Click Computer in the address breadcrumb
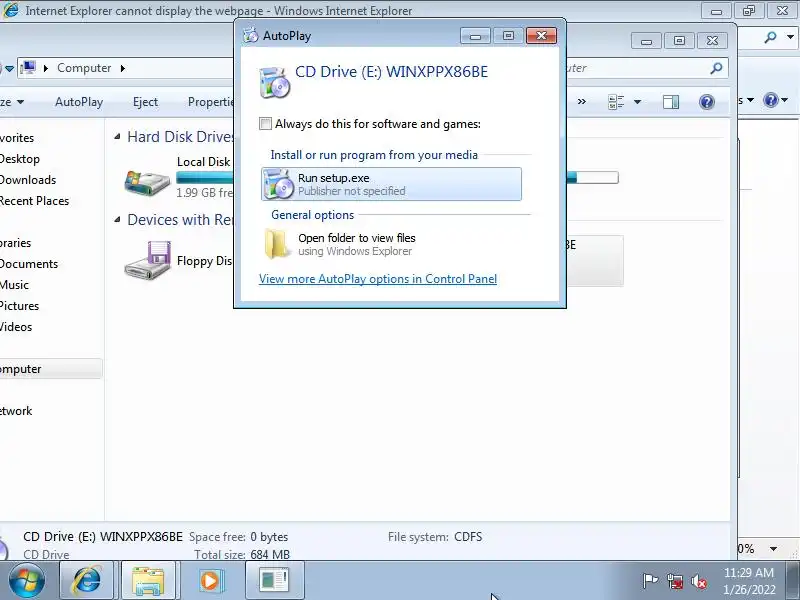The height and width of the screenshot is (600, 800). [84, 68]
